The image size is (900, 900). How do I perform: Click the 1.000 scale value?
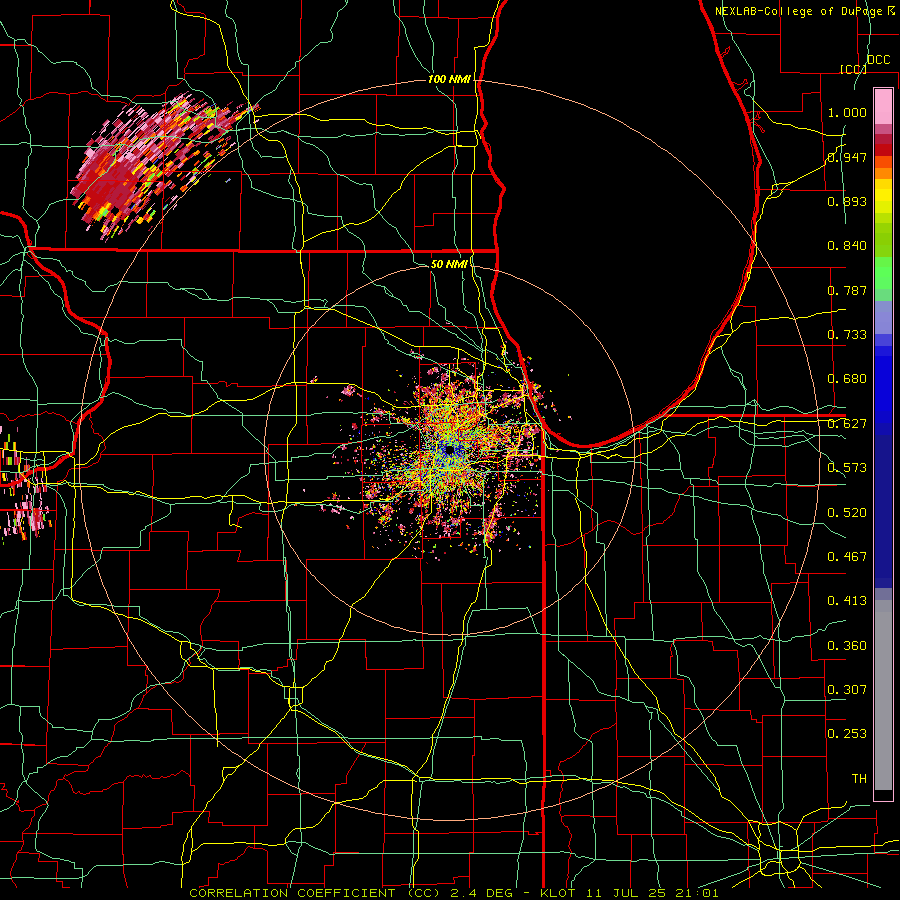[847, 112]
